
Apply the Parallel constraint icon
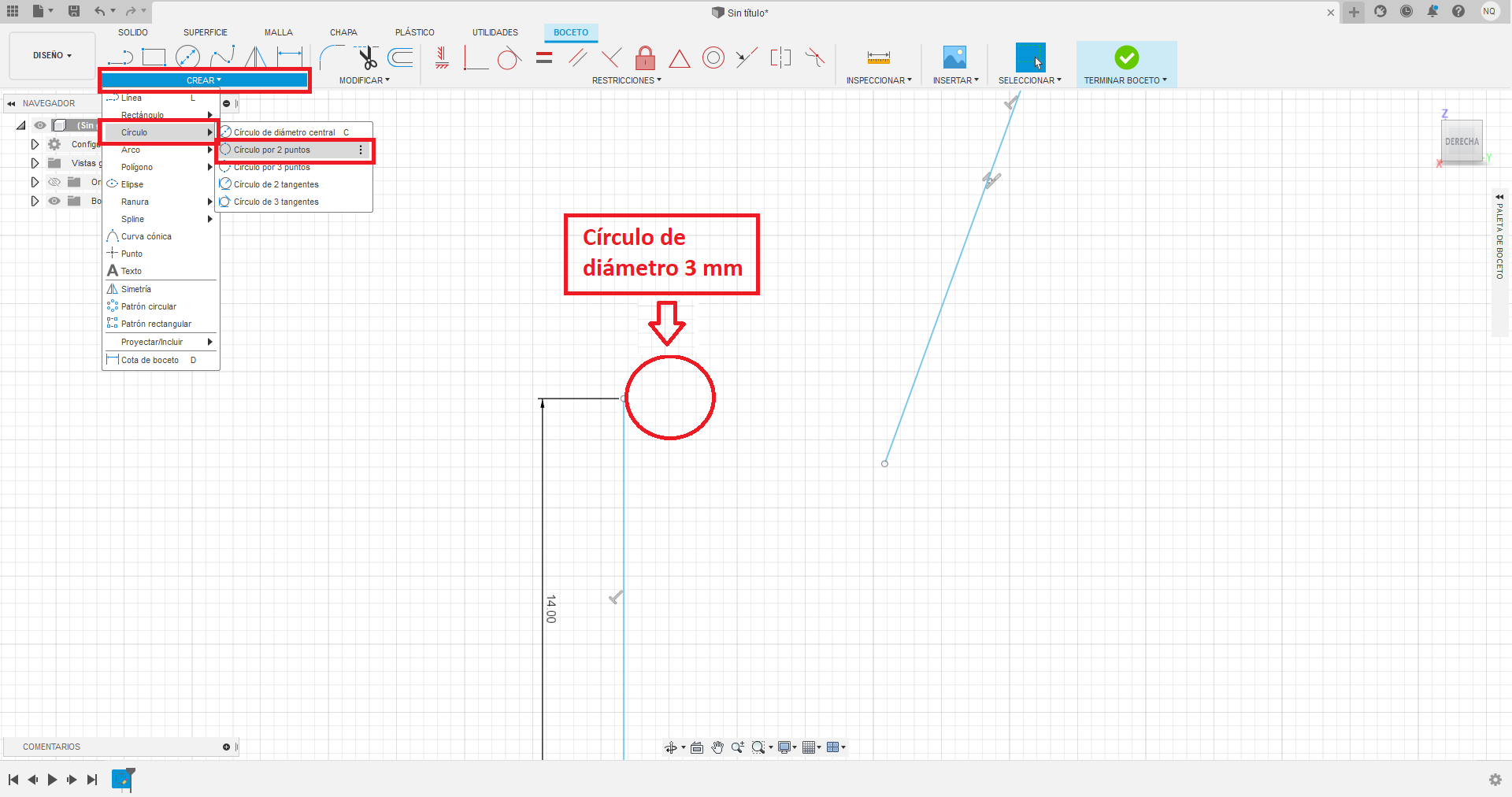(x=578, y=57)
